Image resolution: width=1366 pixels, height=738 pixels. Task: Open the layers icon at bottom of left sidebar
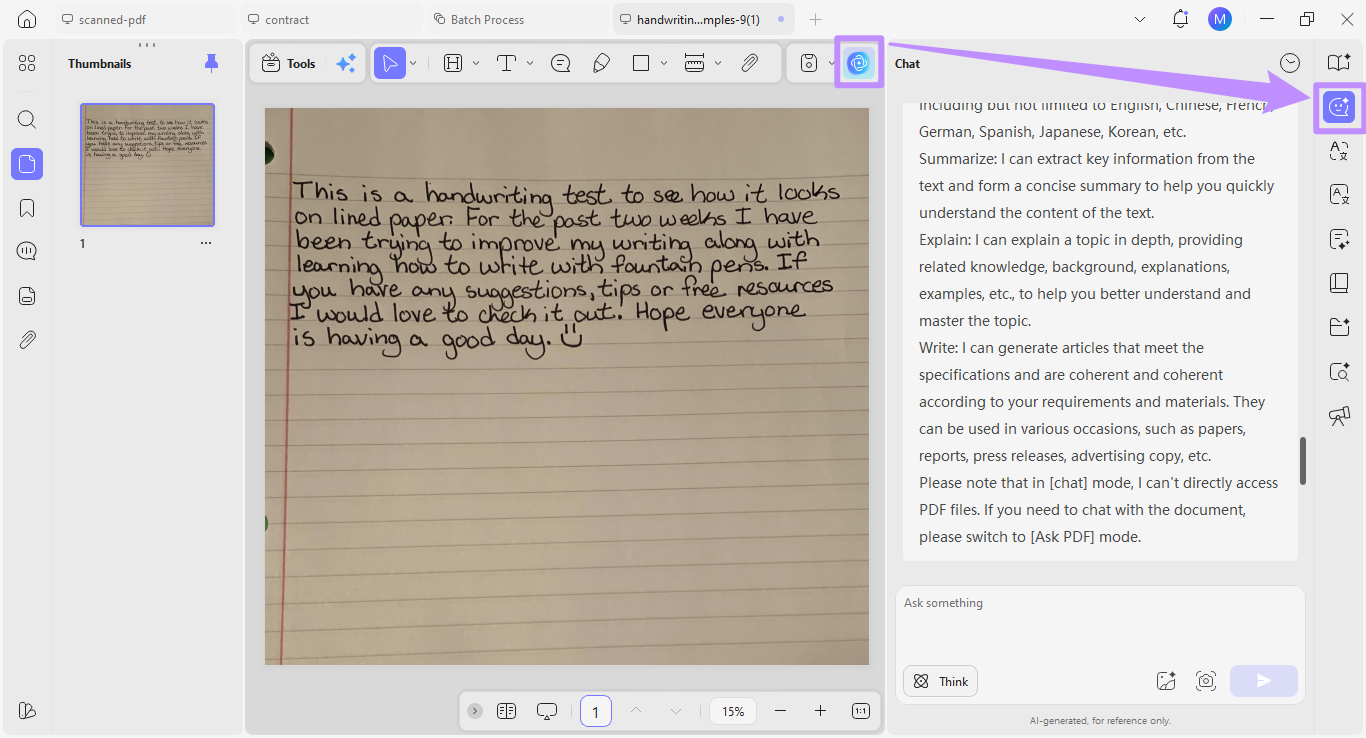pos(27,710)
